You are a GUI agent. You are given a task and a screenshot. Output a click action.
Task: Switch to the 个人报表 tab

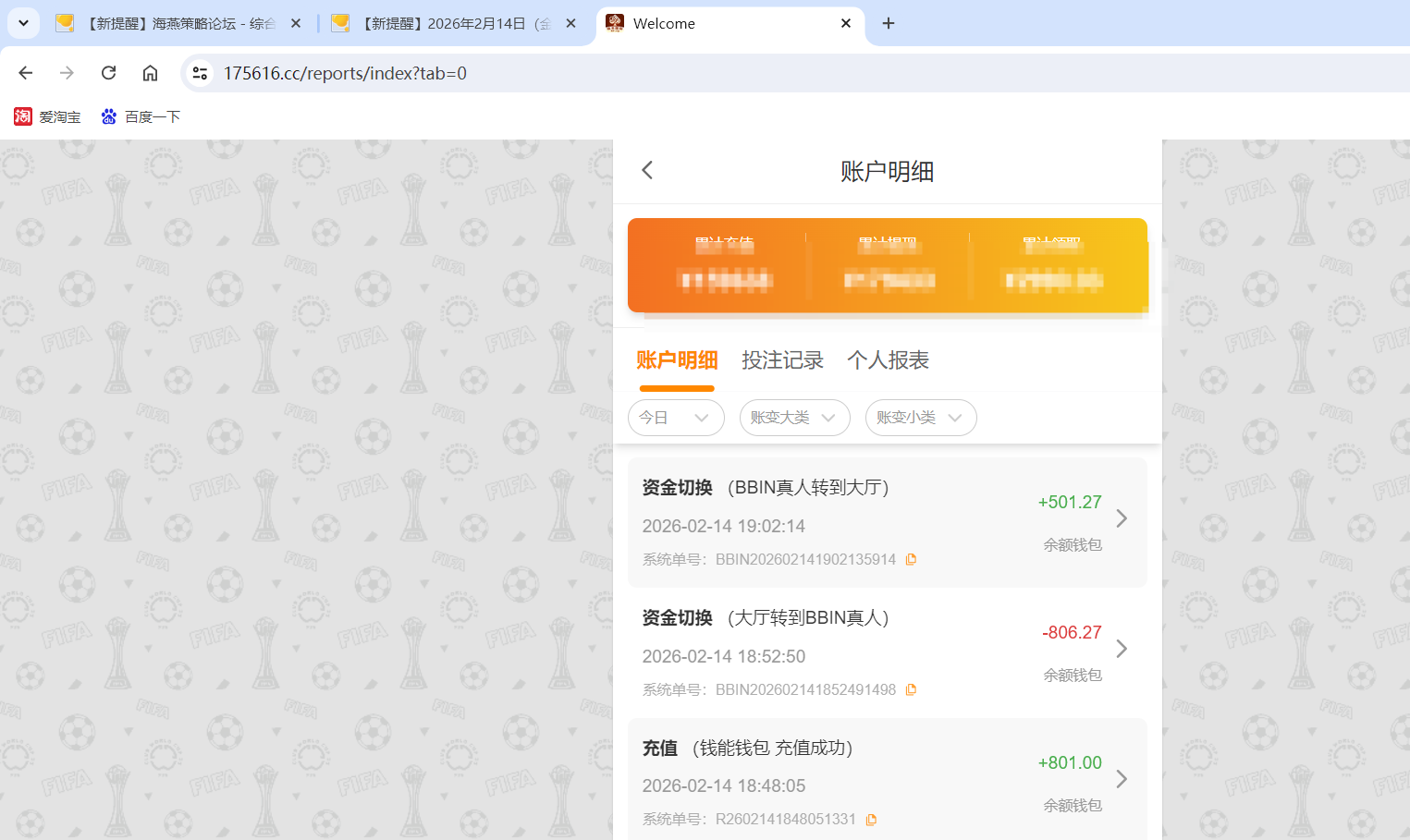click(888, 360)
